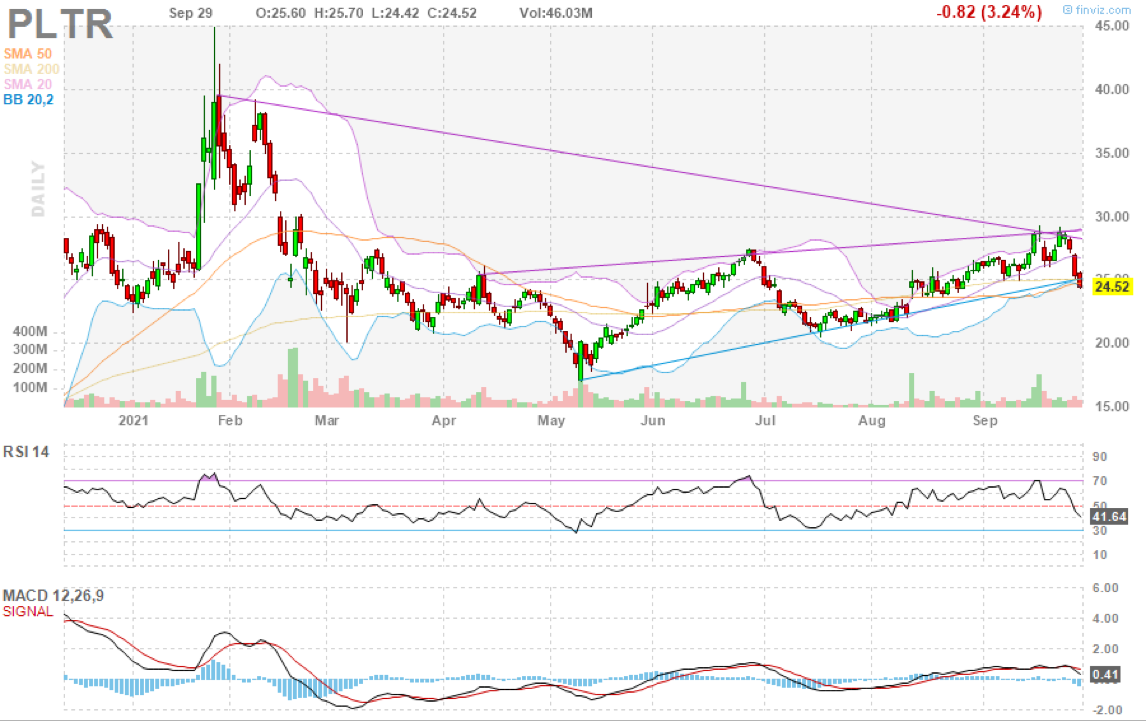The height and width of the screenshot is (721, 1146).
Task: Click the Apr month axis label
Action: (x=444, y=420)
